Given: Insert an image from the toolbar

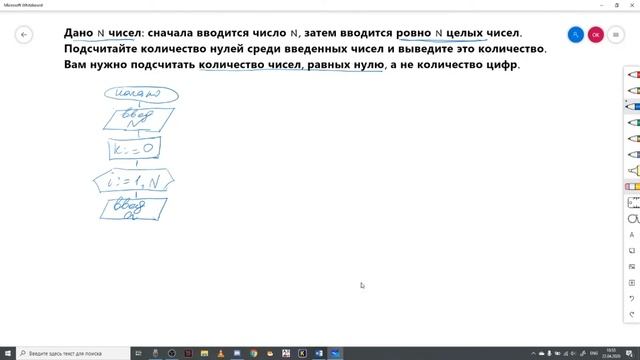Looking at the screenshot, I should [x=632, y=267].
